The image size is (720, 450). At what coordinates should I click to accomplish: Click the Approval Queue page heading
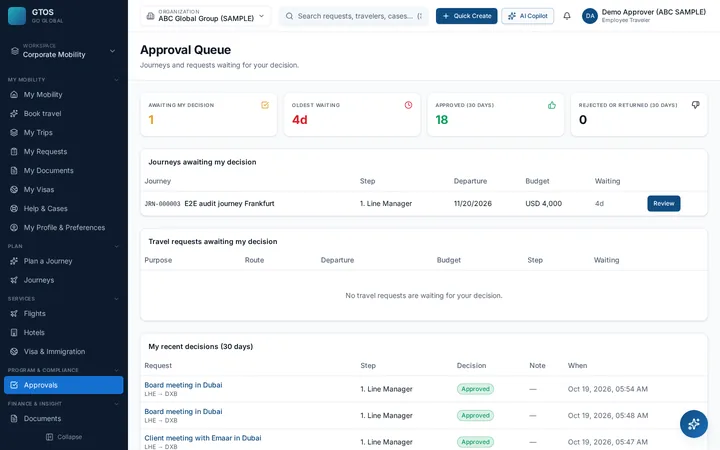point(186,50)
